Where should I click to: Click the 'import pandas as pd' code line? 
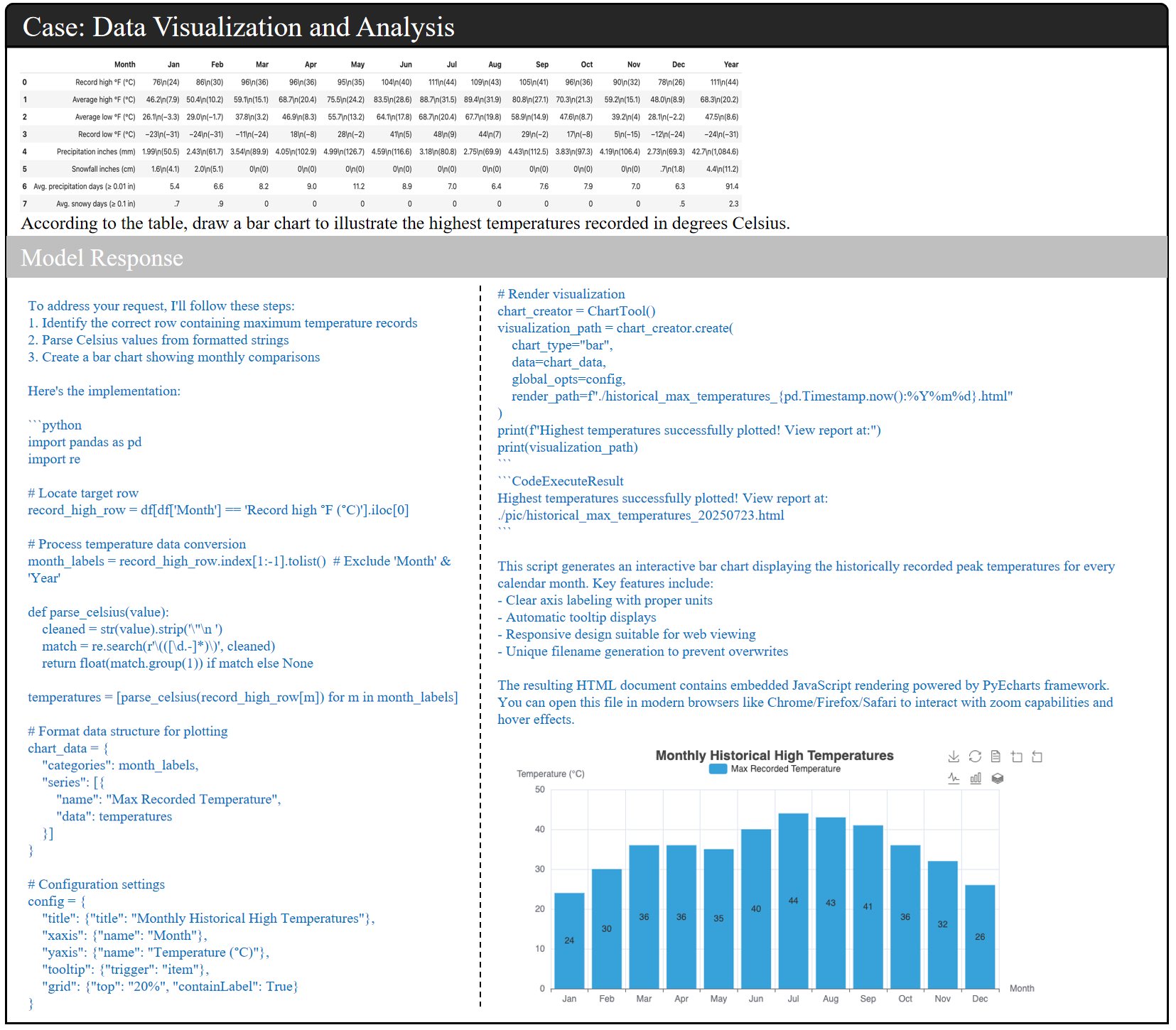pyautogui.click(x=85, y=442)
